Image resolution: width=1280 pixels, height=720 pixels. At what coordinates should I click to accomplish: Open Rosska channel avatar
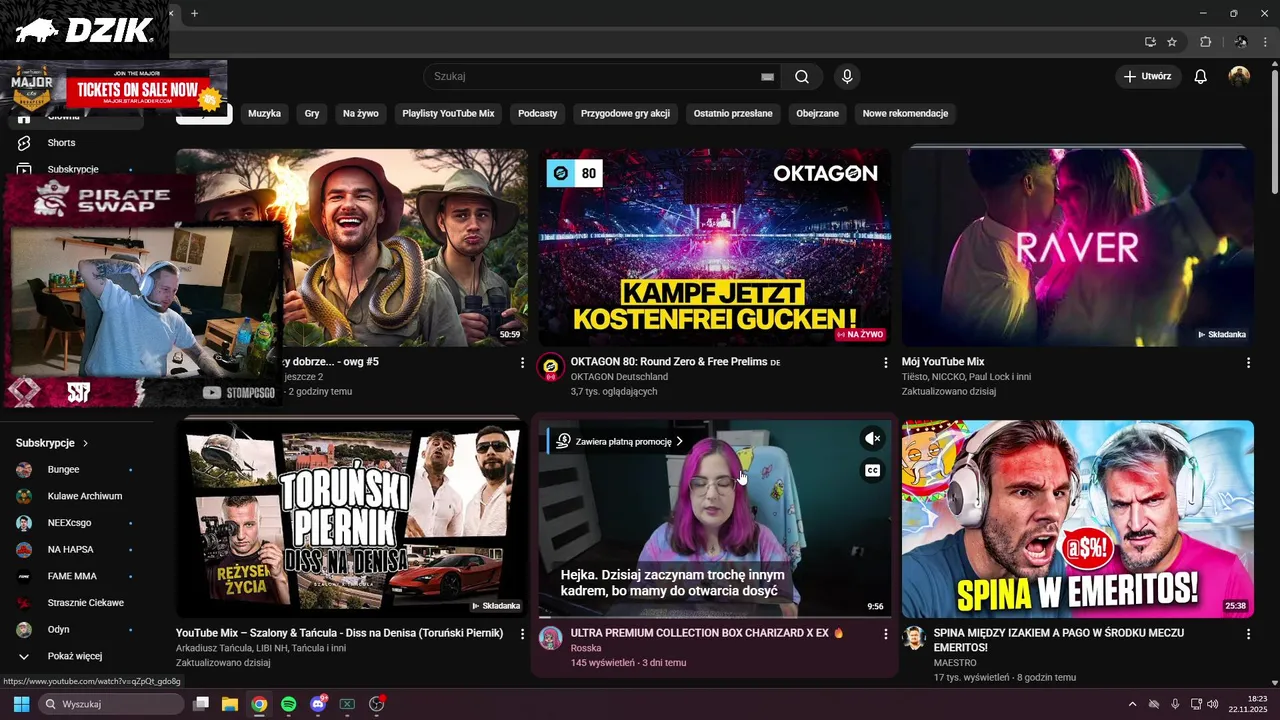550,638
